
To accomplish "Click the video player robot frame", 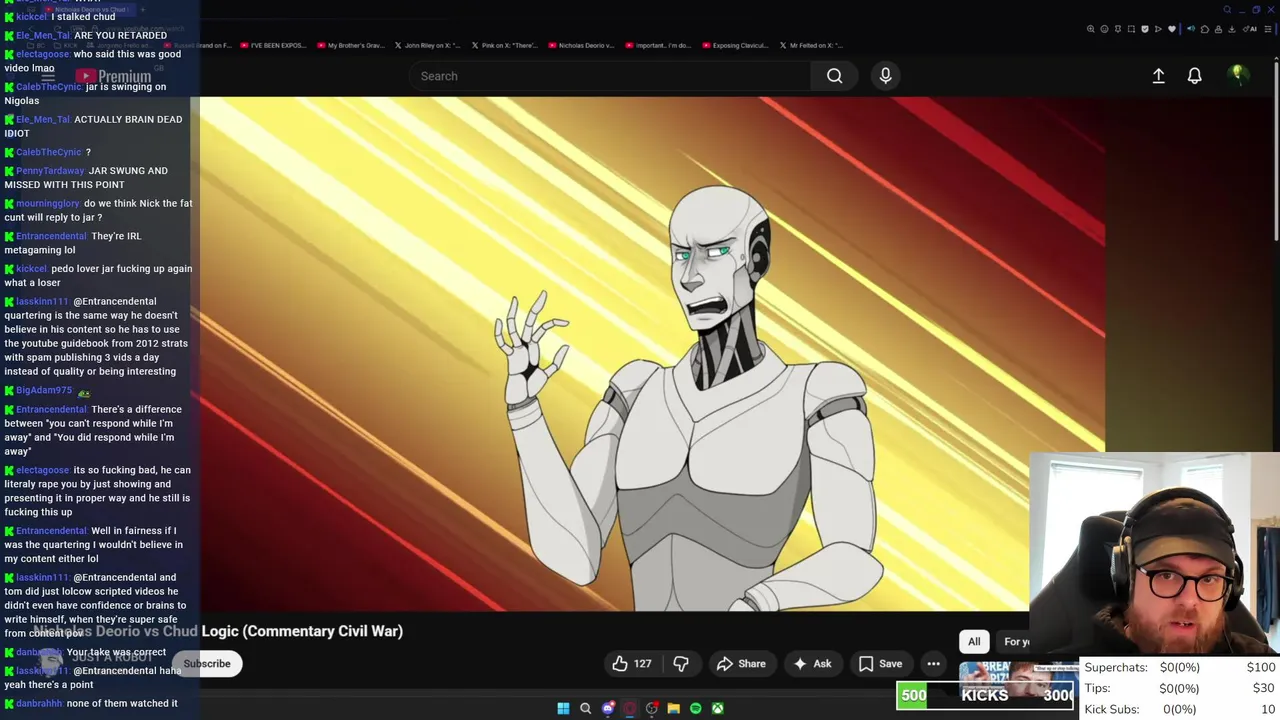I will click(x=652, y=354).
